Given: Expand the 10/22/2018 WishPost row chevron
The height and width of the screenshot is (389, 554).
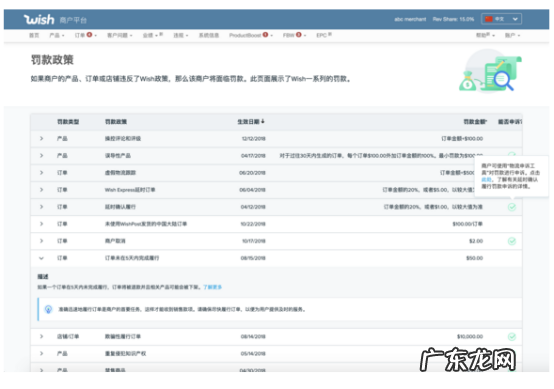Looking at the screenshot, I should tap(41, 224).
